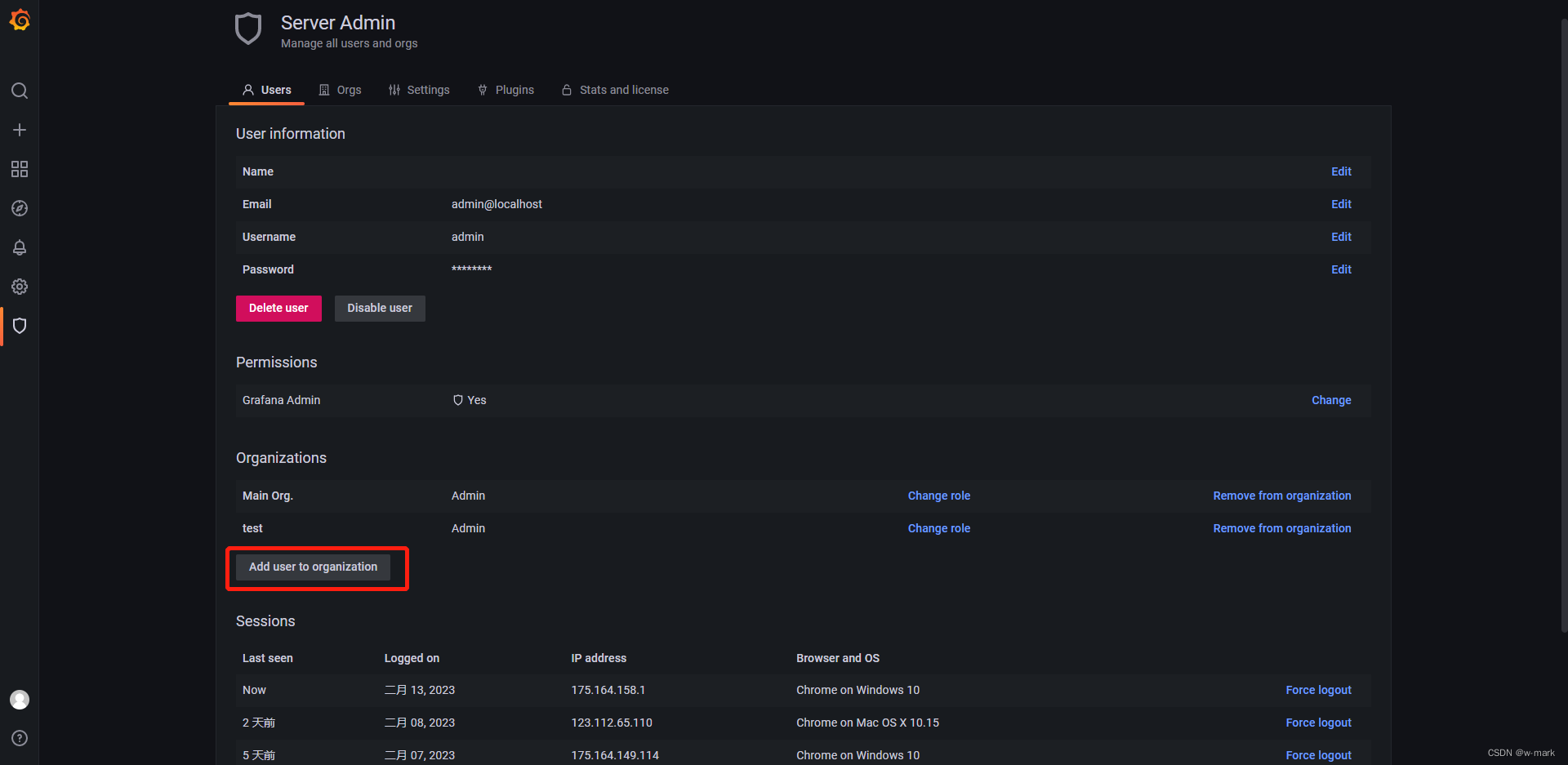This screenshot has height=765, width=1568.
Task: Edit the Email field admin@localhost
Action: coord(1340,204)
